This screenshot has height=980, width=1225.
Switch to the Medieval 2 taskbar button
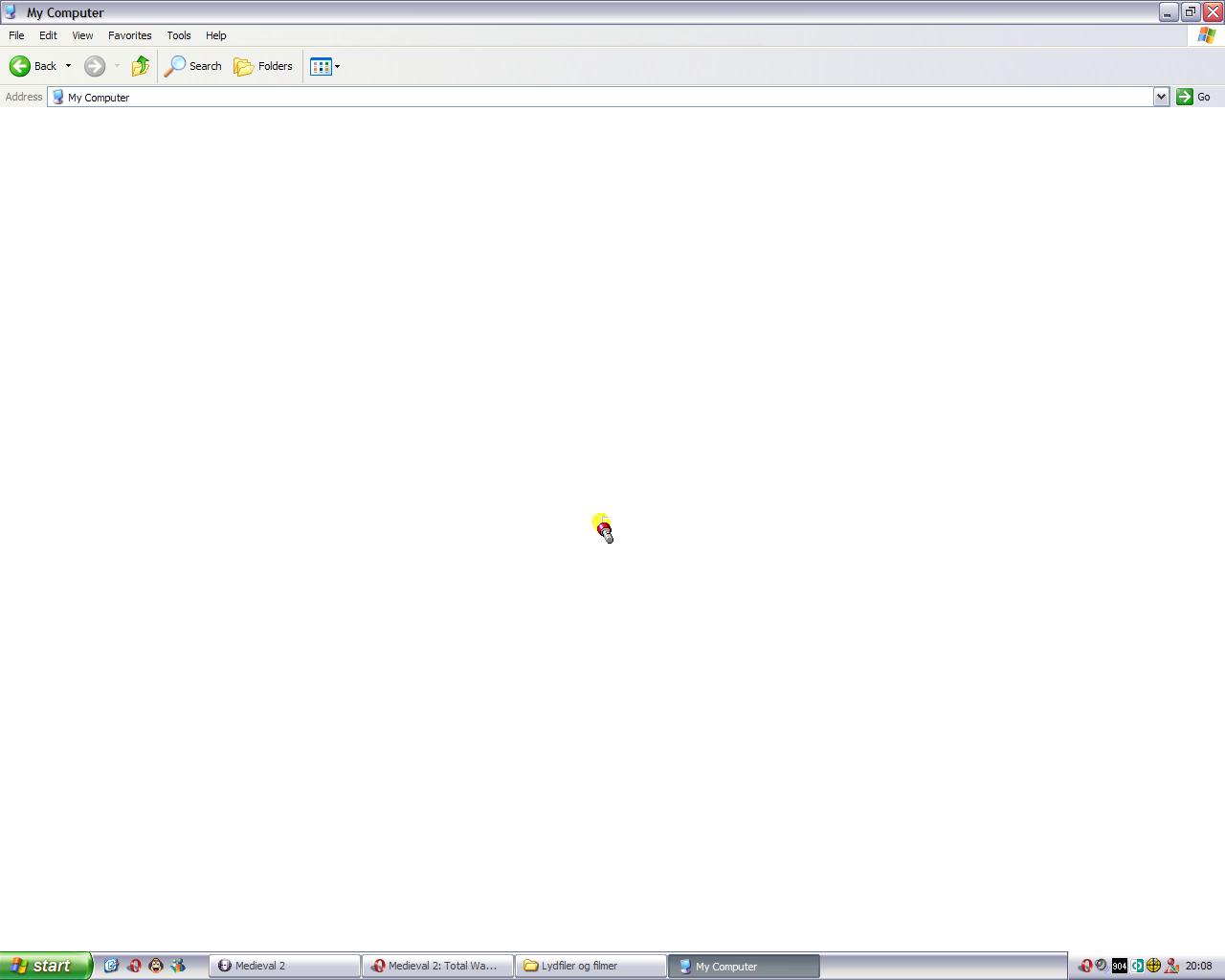point(284,966)
